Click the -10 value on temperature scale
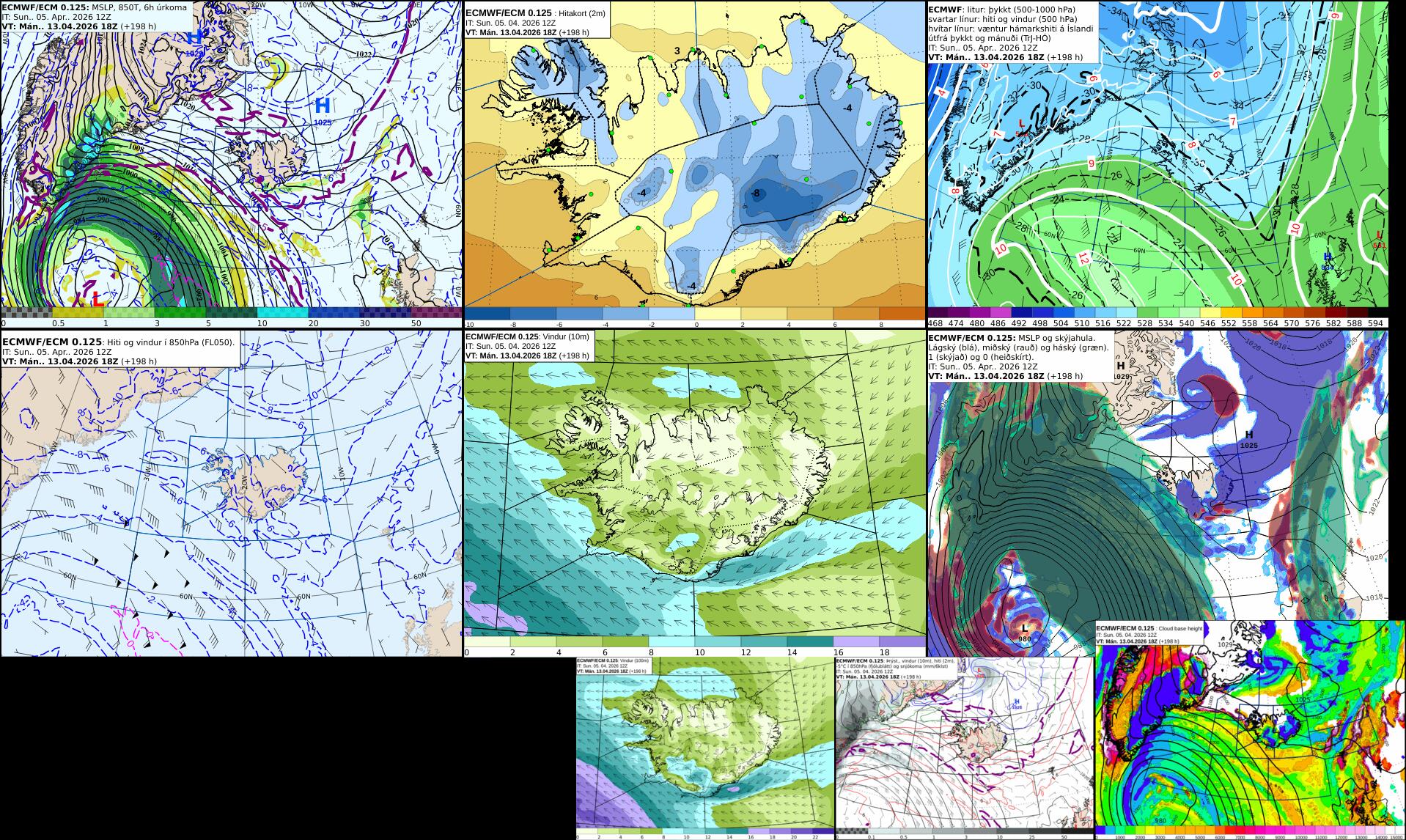 468,324
